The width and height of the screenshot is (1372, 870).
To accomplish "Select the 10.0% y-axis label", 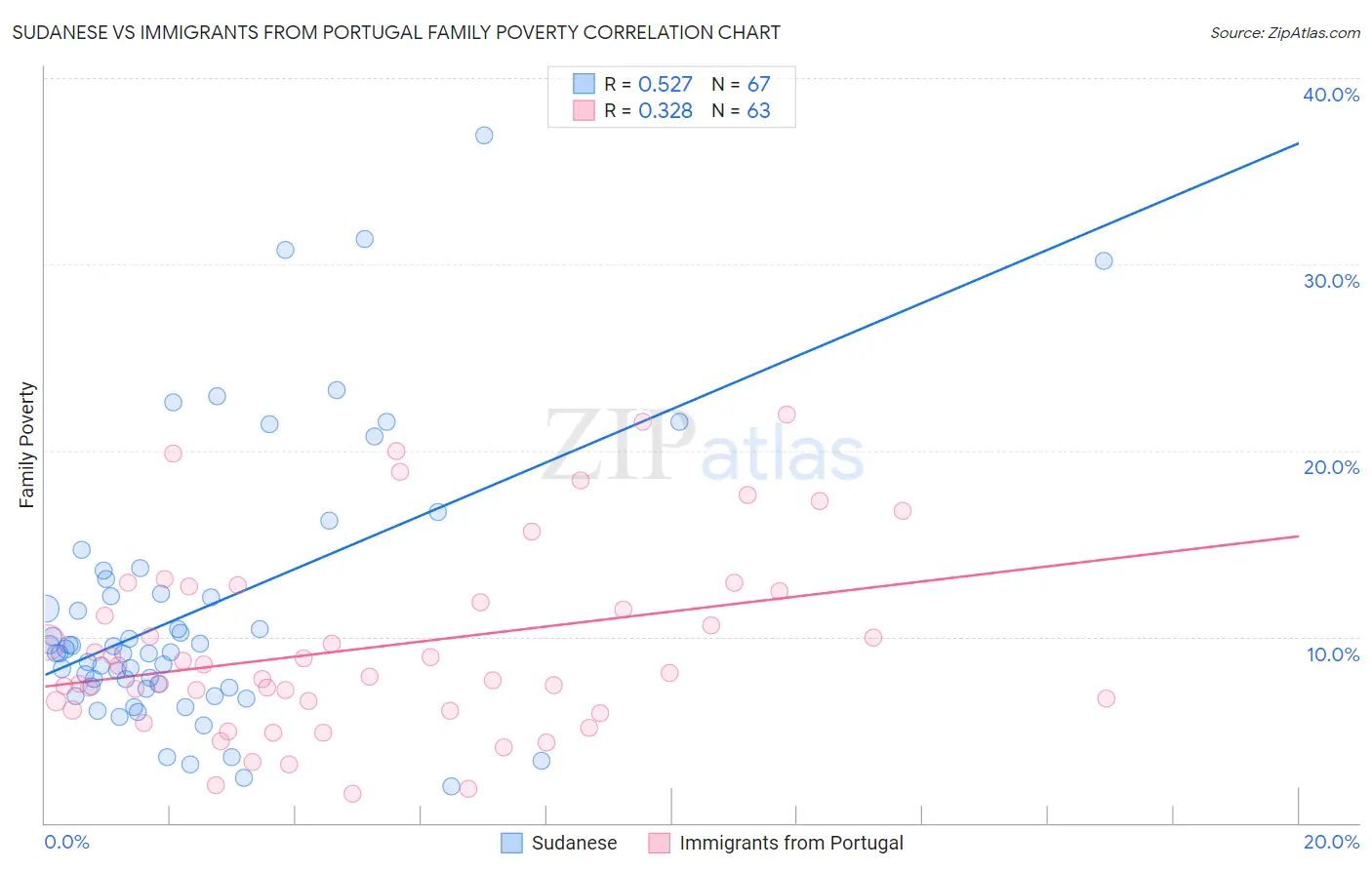I will (x=1333, y=654).
